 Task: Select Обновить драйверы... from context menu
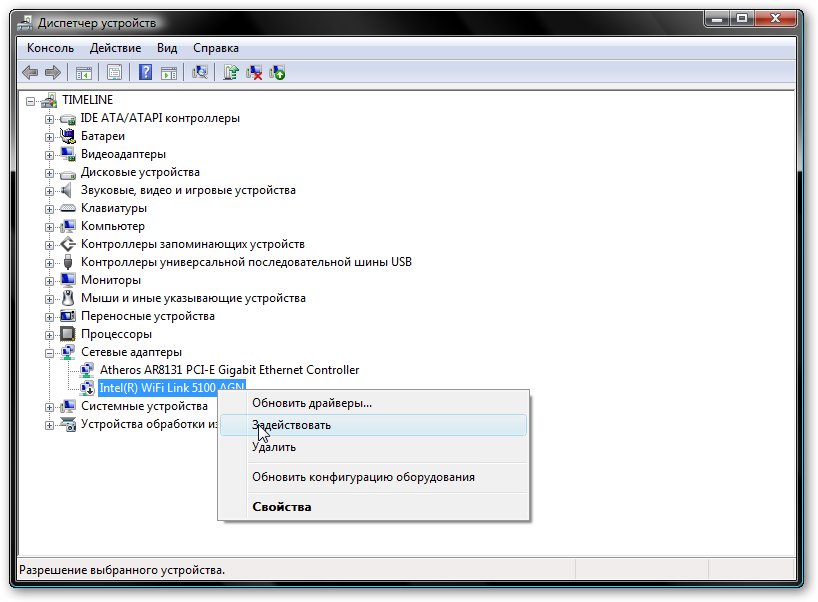click(x=311, y=403)
